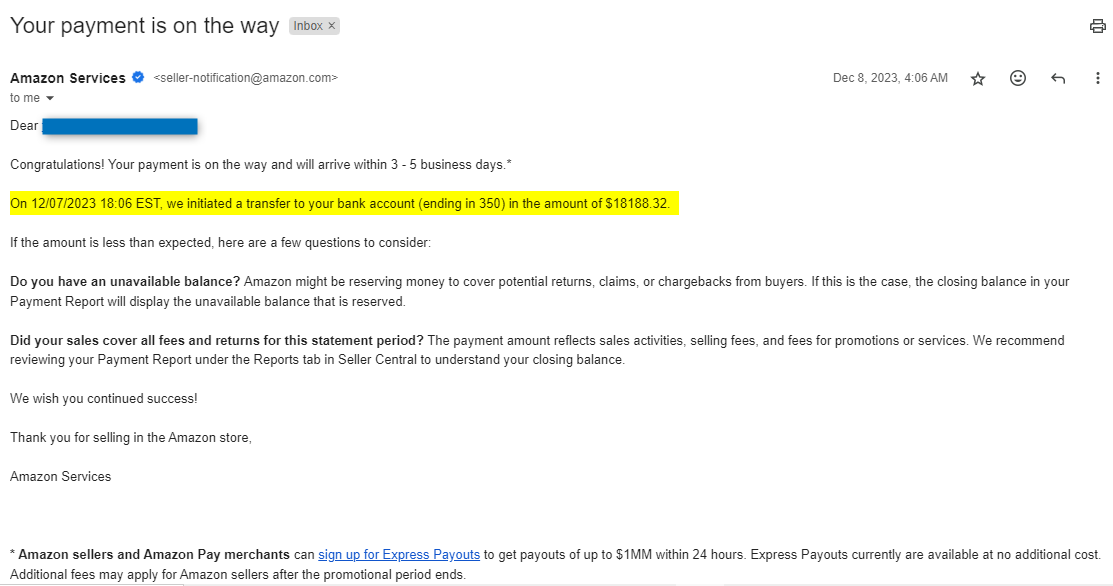
Task: Click the Inbox label chip
Action: tap(308, 26)
